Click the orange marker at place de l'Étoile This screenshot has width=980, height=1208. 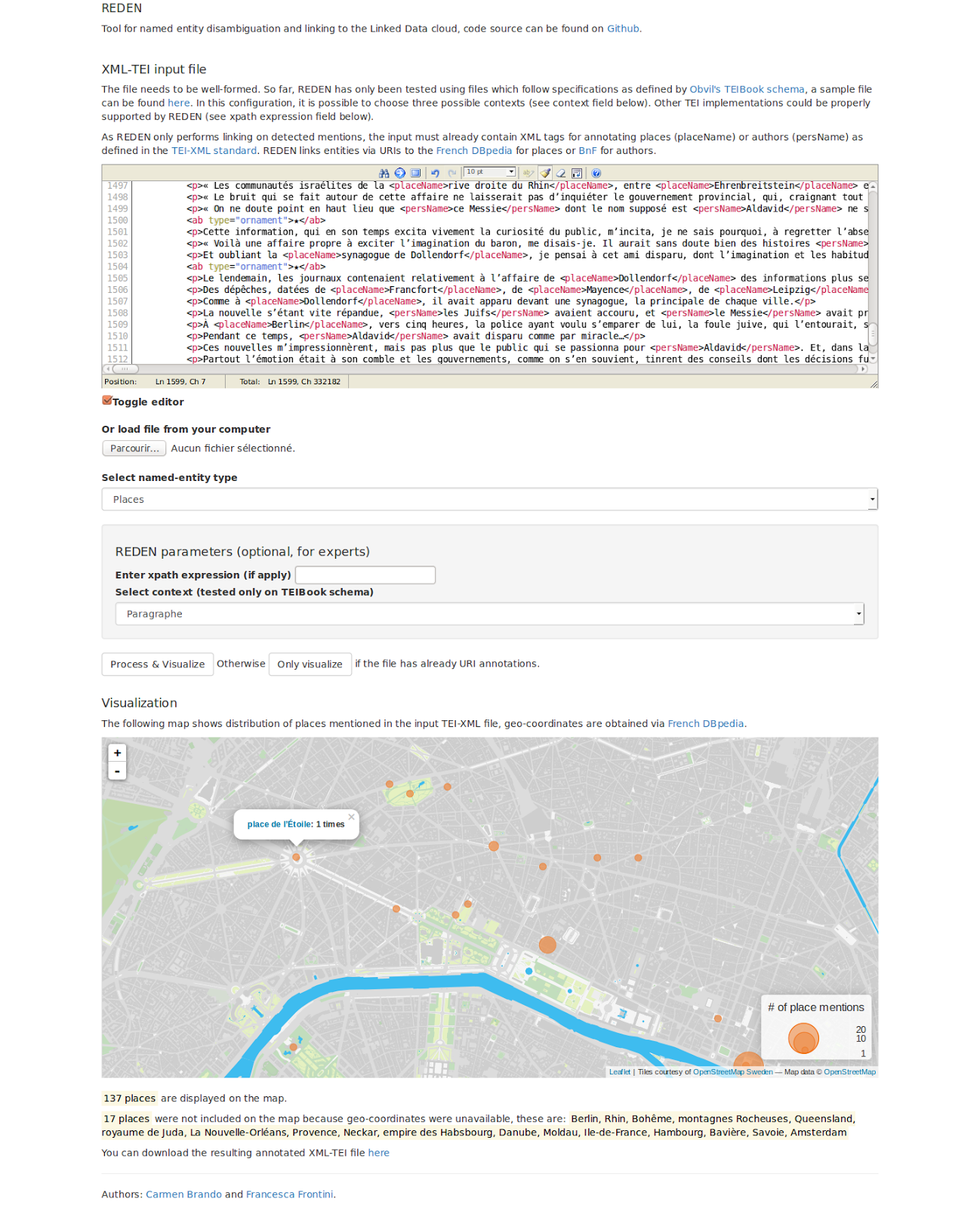pyautogui.click(x=296, y=857)
